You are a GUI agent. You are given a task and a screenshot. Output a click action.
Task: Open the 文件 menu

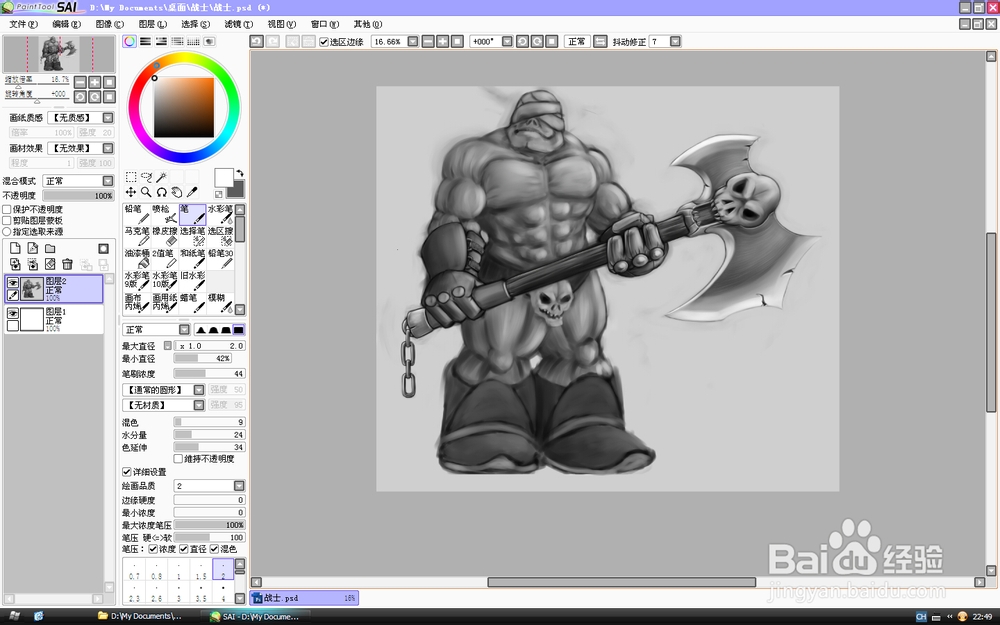pos(24,24)
